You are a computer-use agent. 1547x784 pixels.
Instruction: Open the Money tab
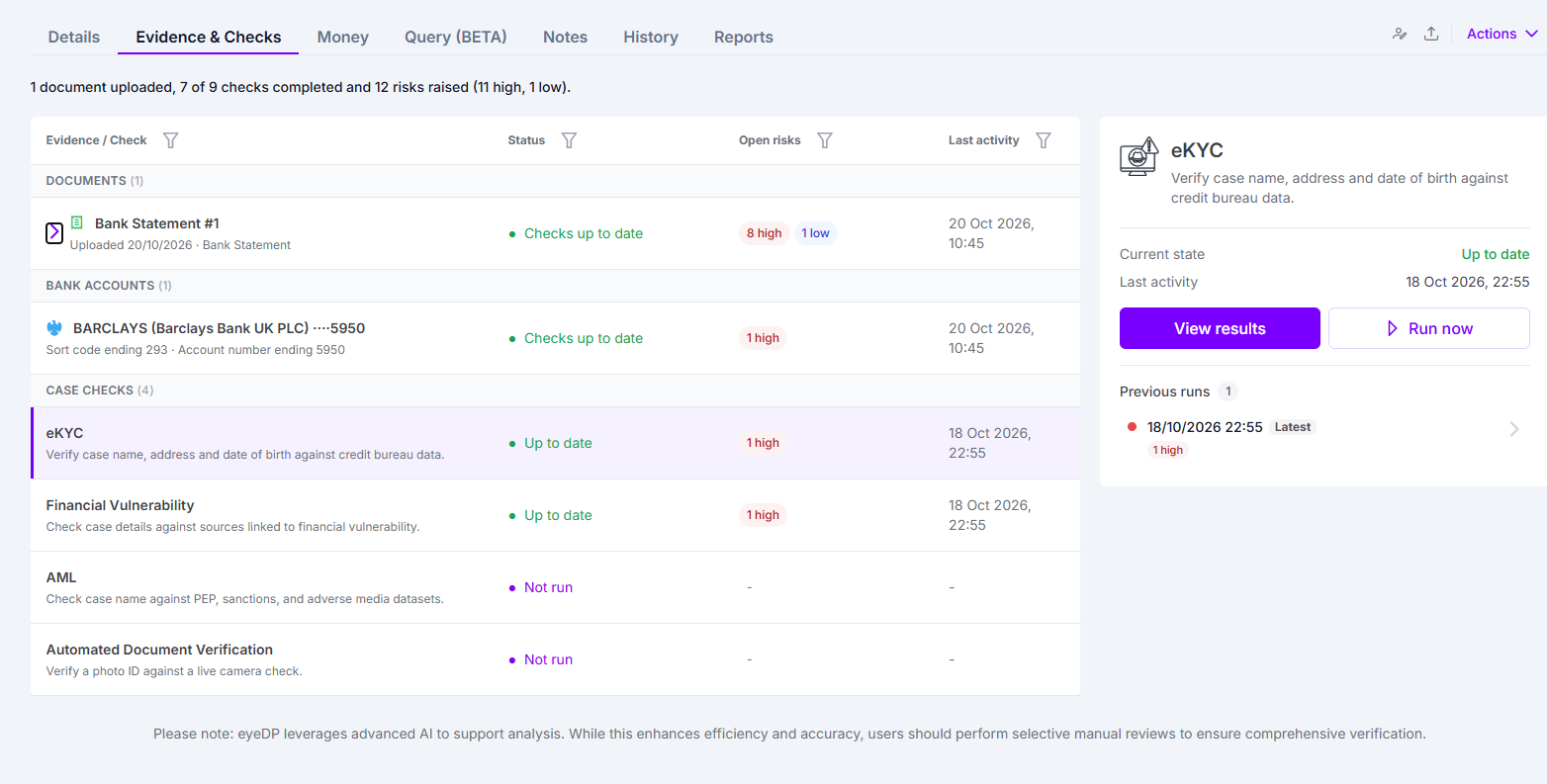point(343,37)
